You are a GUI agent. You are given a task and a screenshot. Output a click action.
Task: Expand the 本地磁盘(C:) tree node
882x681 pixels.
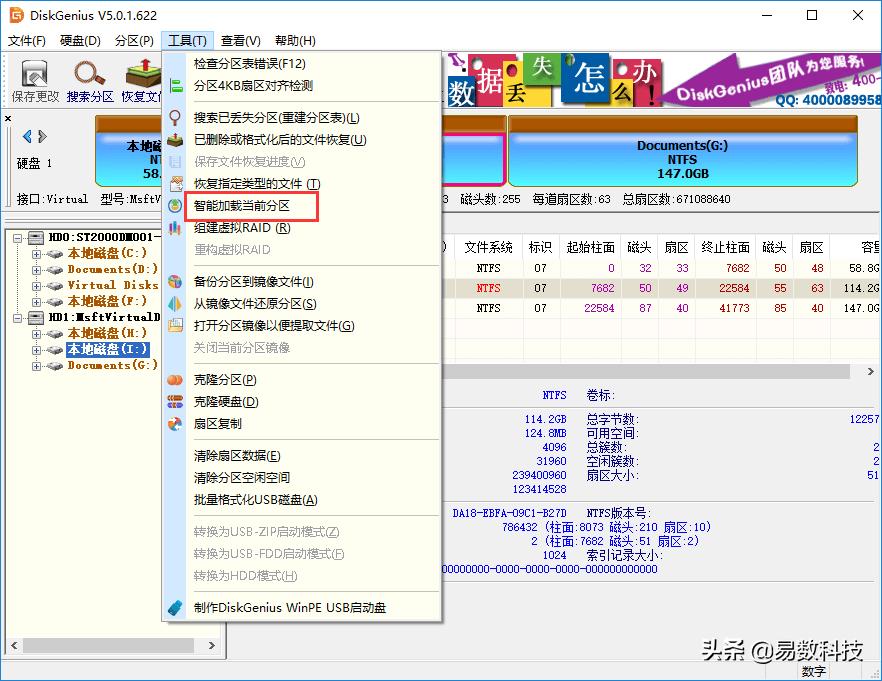click(x=37, y=254)
